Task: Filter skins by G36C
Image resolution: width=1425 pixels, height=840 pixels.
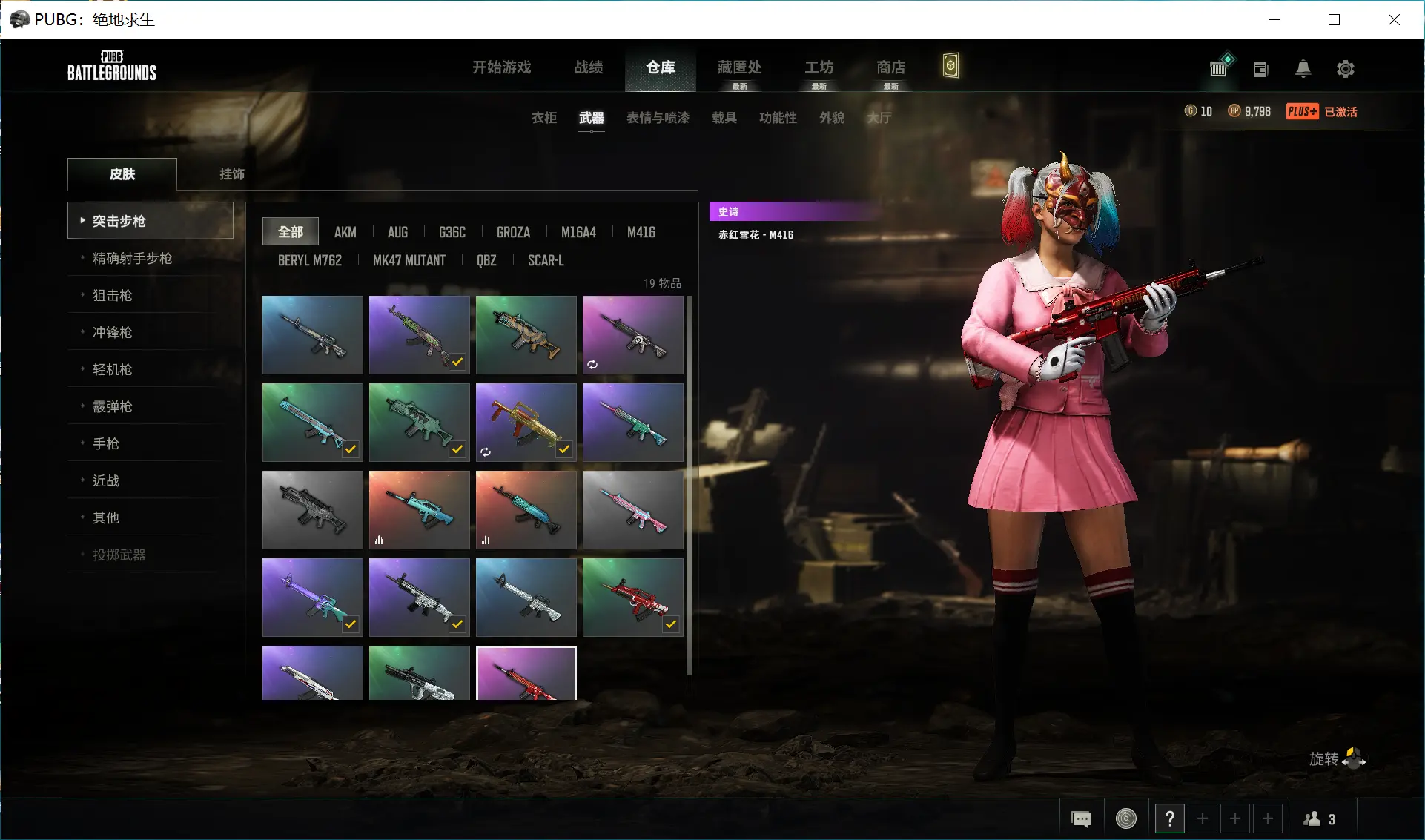Action: (452, 232)
